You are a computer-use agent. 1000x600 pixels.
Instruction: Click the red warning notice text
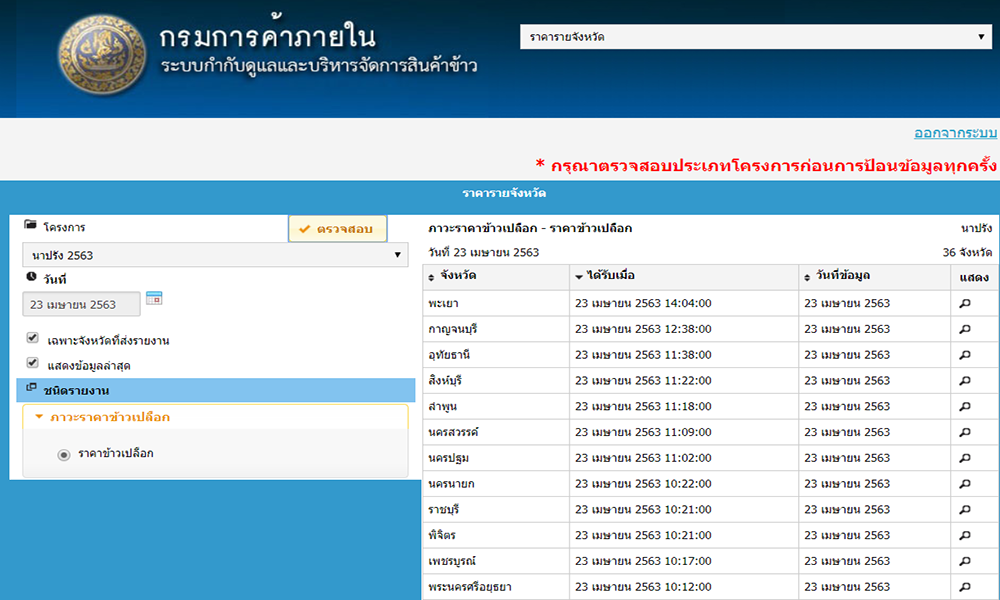765,165
